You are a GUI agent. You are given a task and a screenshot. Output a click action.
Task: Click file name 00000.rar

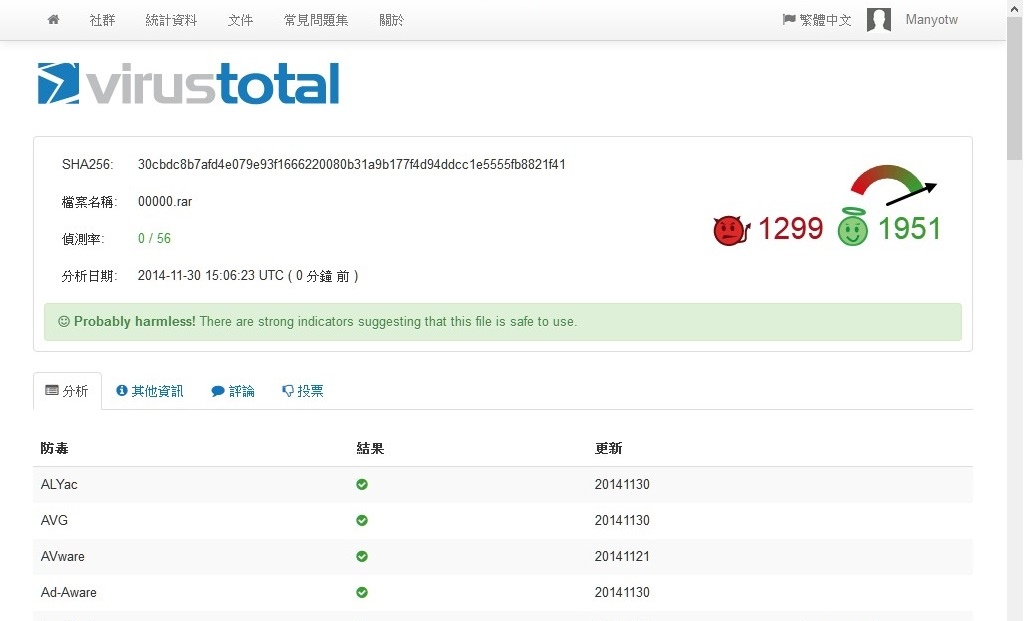[x=165, y=201]
